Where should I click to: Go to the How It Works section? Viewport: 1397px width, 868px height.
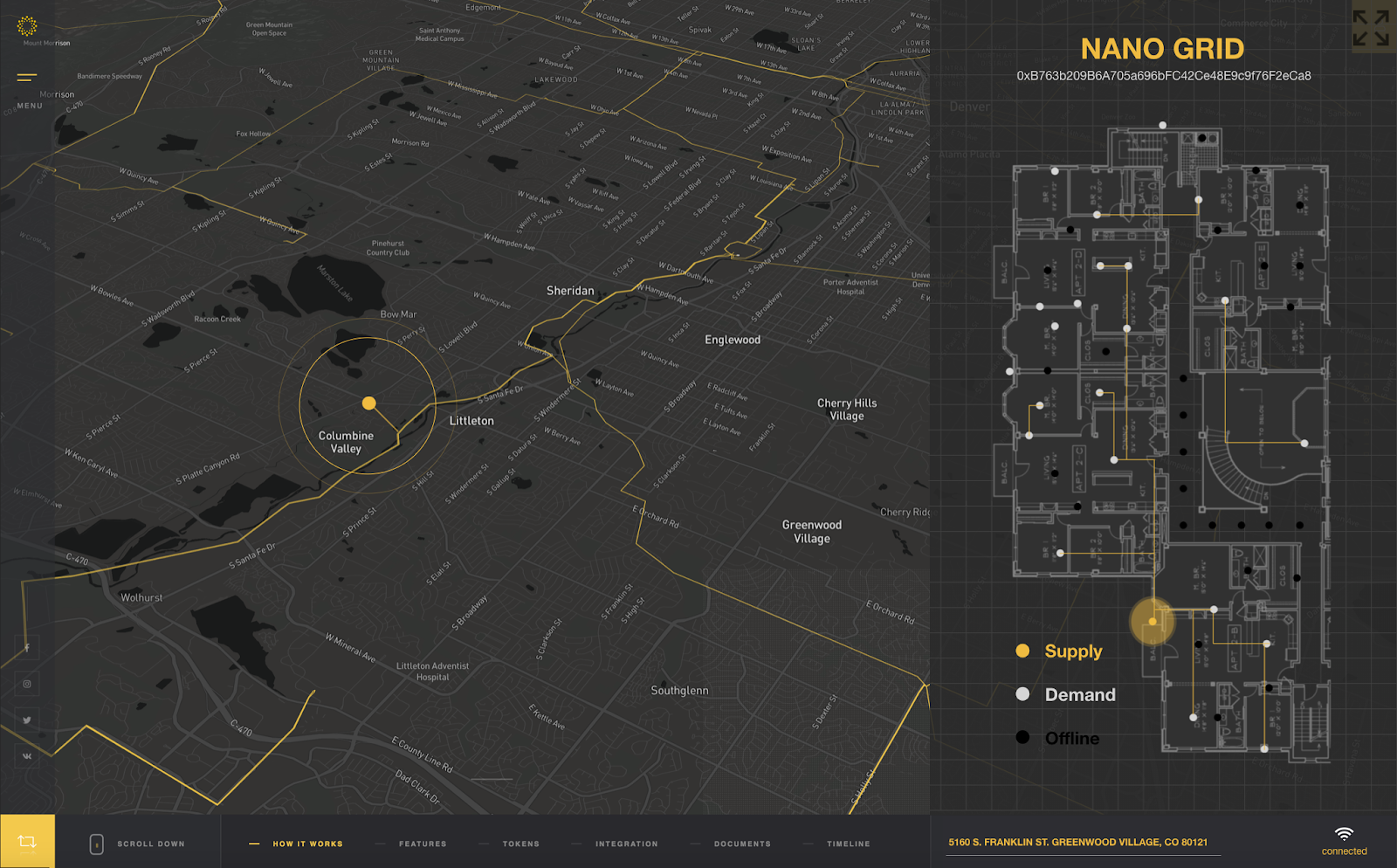click(307, 844)
